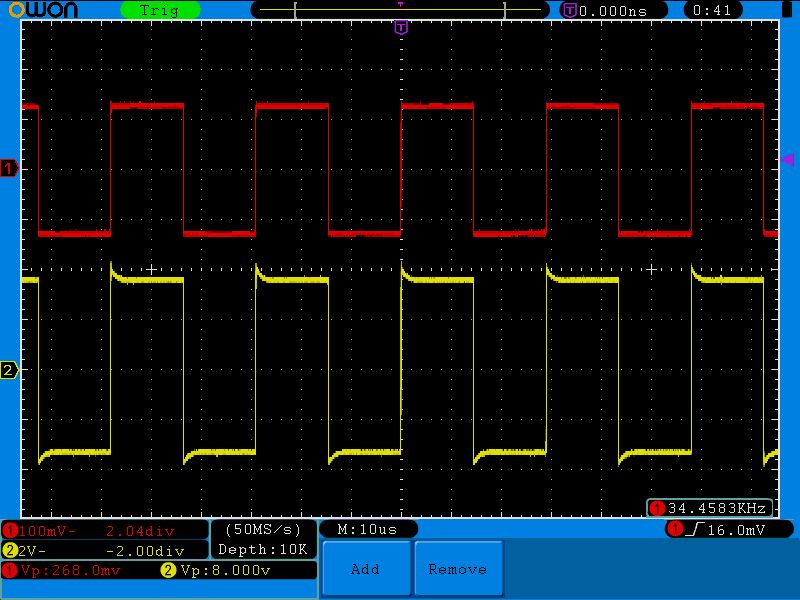Click the purple trigger position marker at top
This screenshot has width=800, height=600.
click(401, 27)
